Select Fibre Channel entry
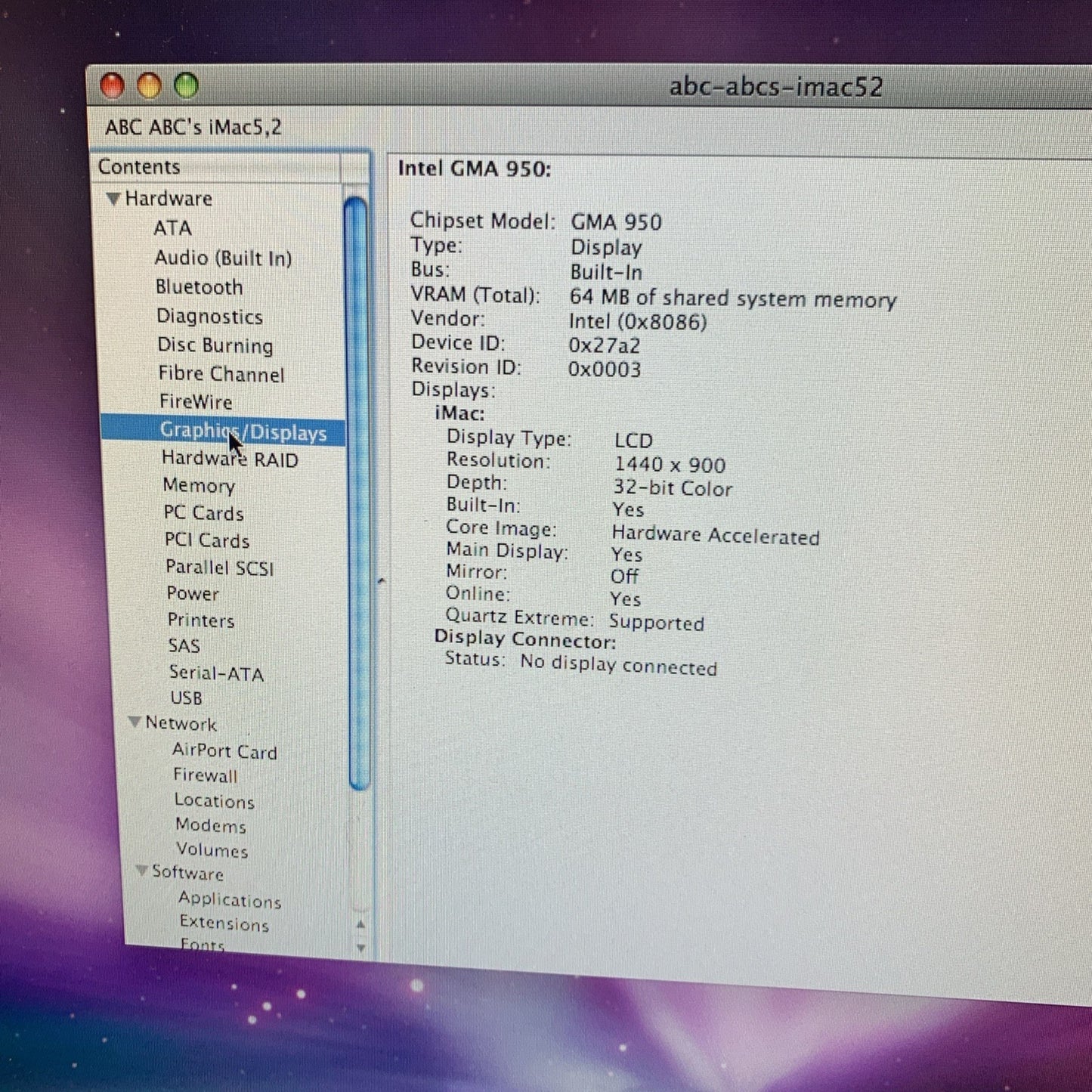1092x1092 pixels. pos(221,374)
